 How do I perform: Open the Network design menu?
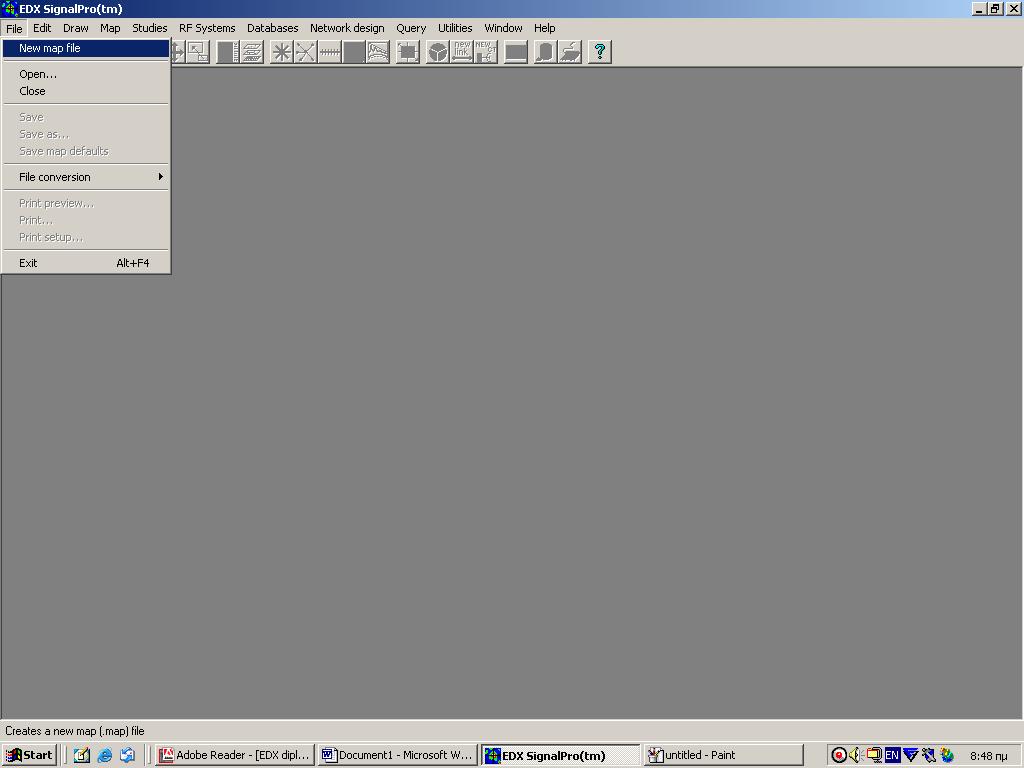[347, 28]
